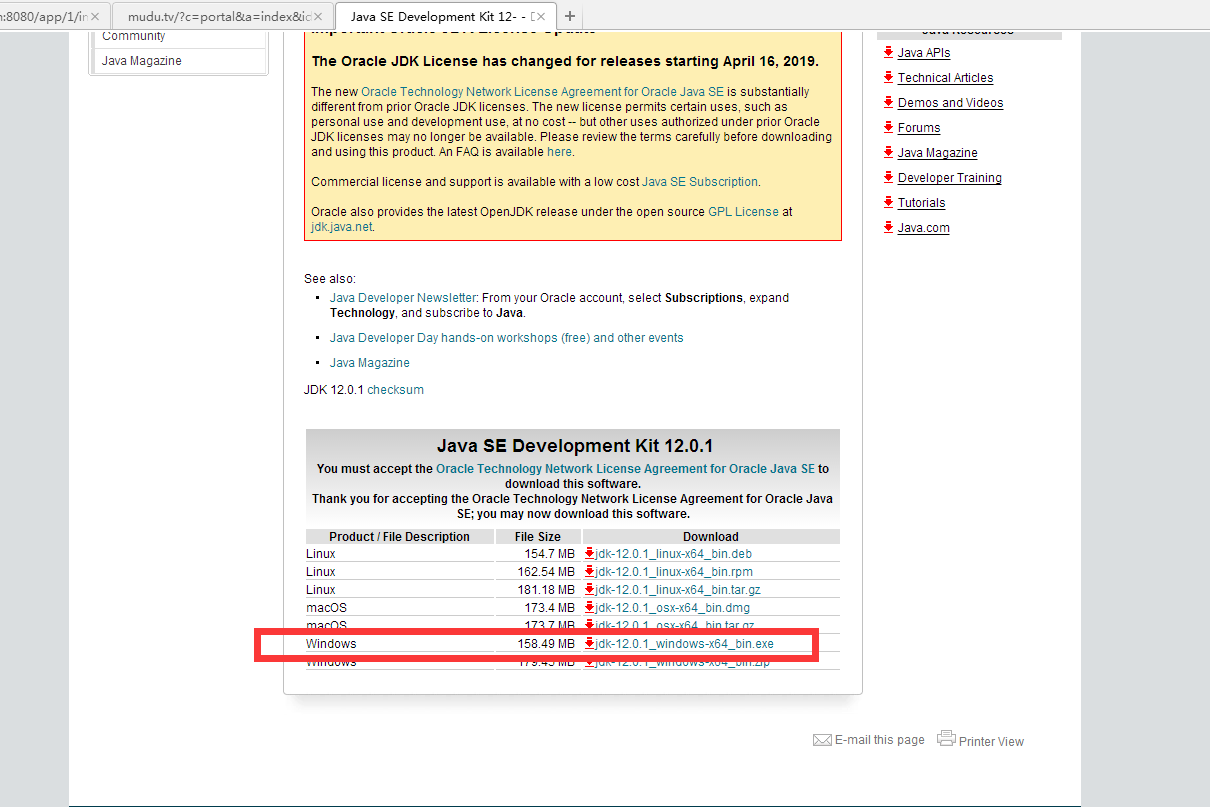The image size is (1210, 807).
Task: Close the mudu.tv browser tab
Action: 318,17
